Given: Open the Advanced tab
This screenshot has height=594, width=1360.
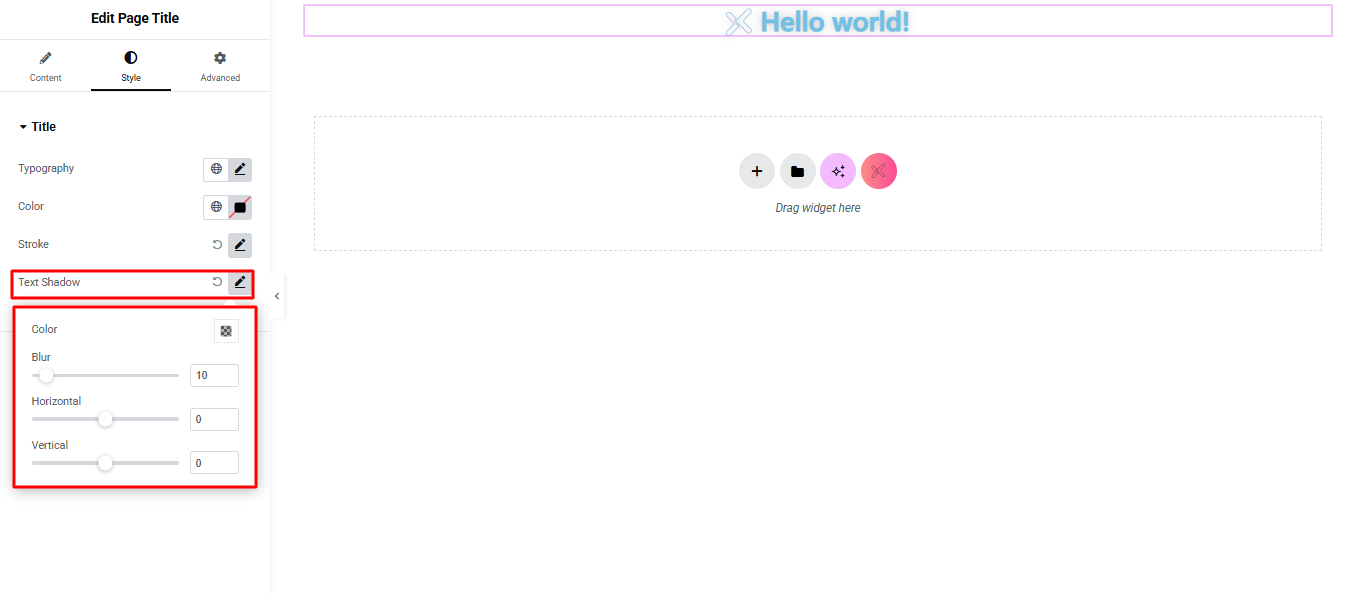Looking at the screenshot, I should (x=220, y=67).
